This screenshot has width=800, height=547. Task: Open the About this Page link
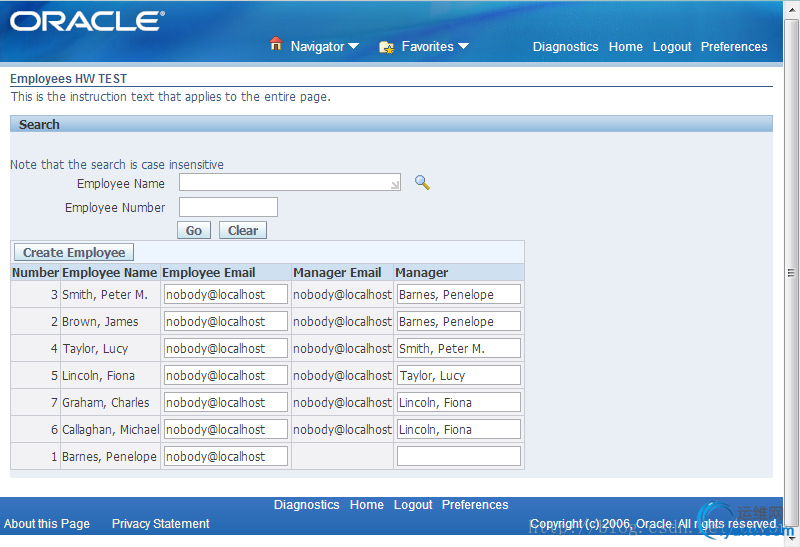(47, 524)
